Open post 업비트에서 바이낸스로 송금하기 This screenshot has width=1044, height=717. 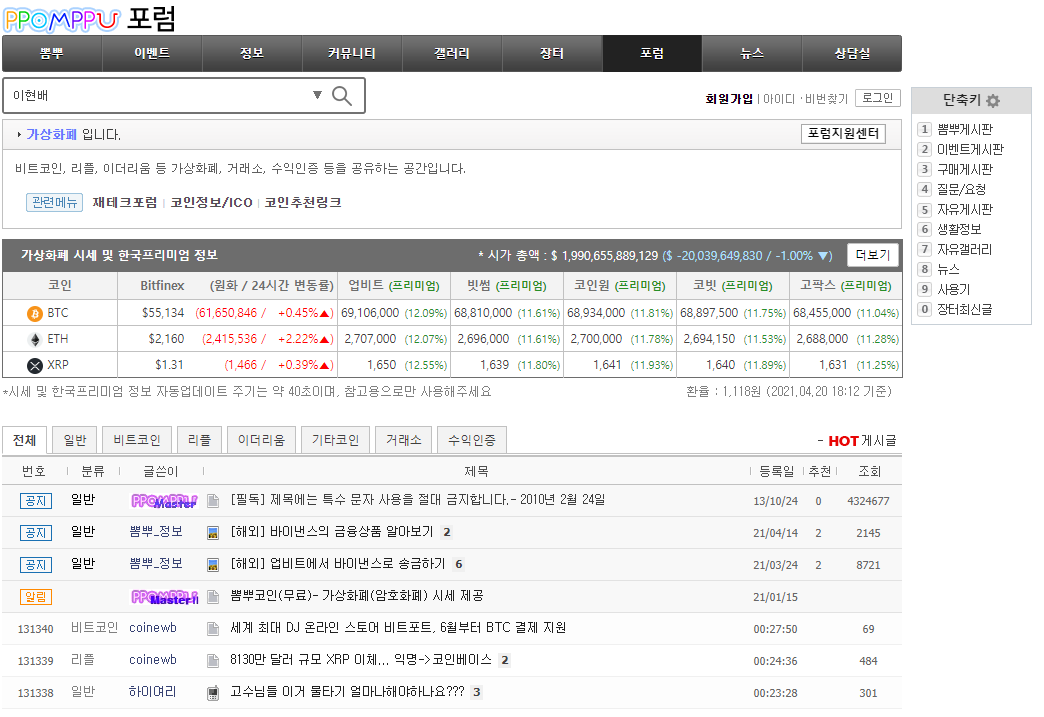tap(338, 564)
